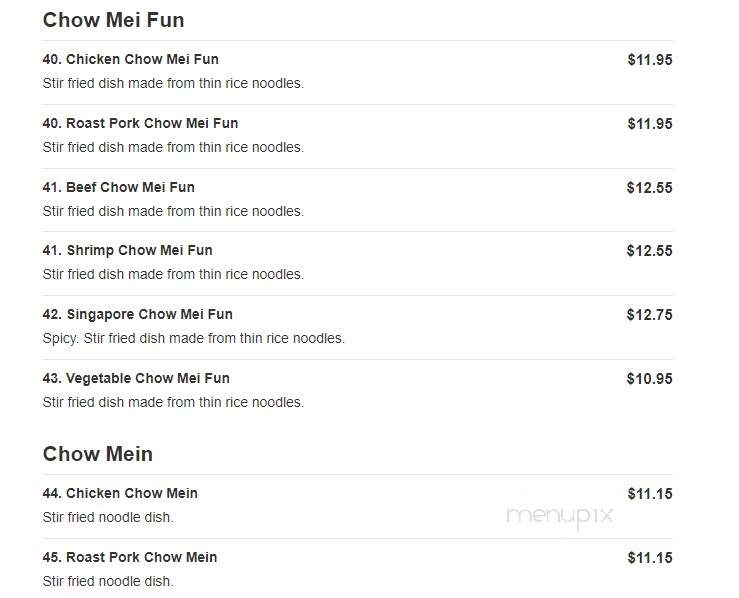Viewport: 739px width, 598px height.
Task: Click Chicken Chow Mein 'Stir fried noodle dish' description
Action: pos(108,517)
